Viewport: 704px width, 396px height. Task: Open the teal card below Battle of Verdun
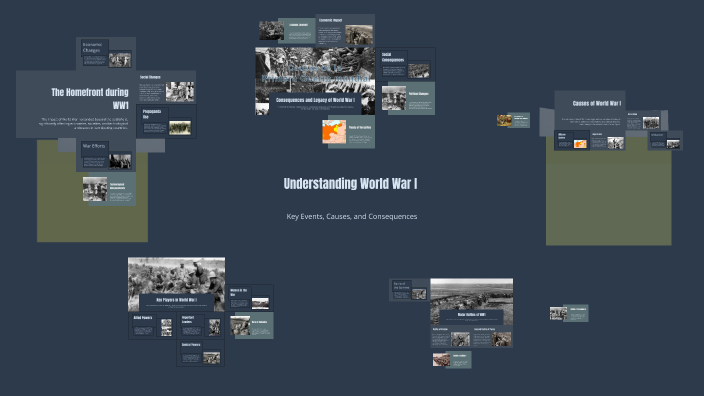(x=452, y=360)
